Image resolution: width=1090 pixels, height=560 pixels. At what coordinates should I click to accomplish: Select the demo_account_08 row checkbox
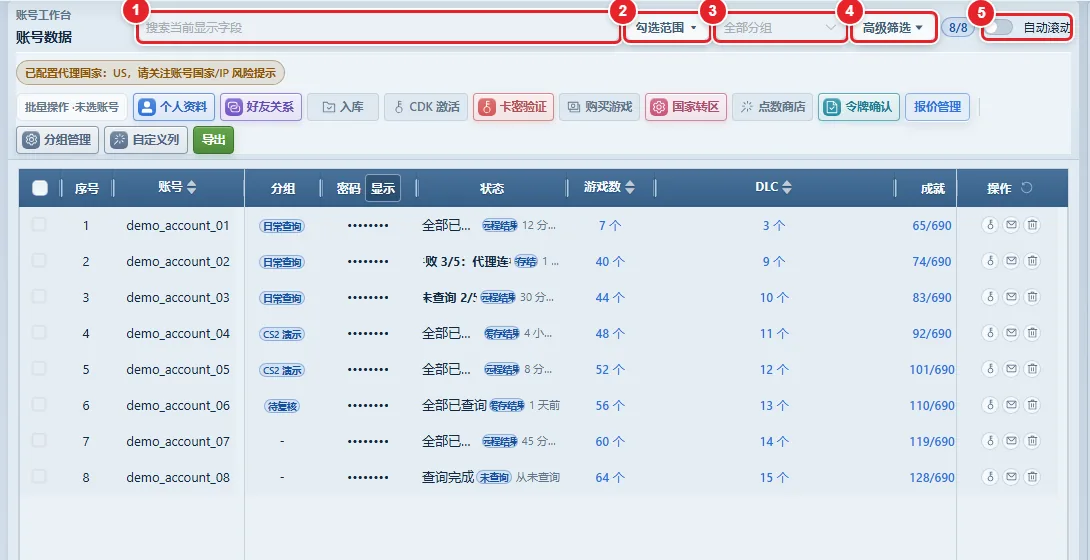coord(39,476)
